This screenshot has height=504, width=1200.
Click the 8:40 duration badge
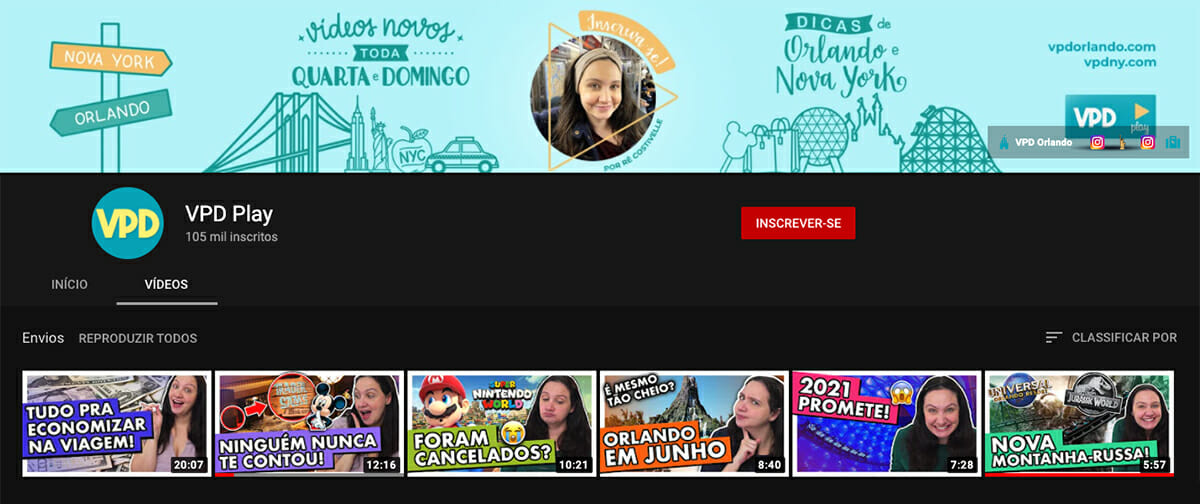point(770,465)
